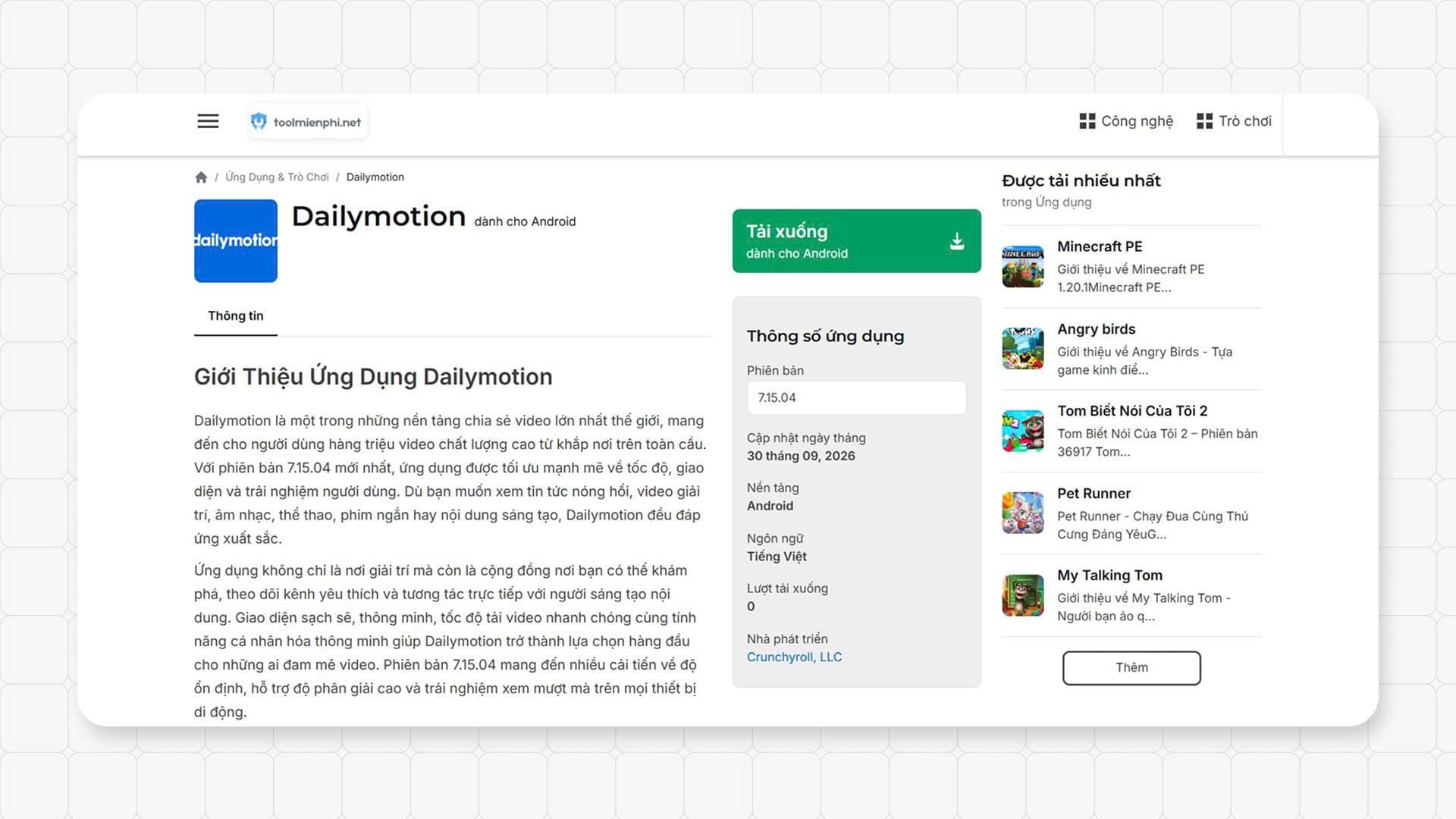
Task: Open Angry birds app thumbnail
Action: (1023, 349)
